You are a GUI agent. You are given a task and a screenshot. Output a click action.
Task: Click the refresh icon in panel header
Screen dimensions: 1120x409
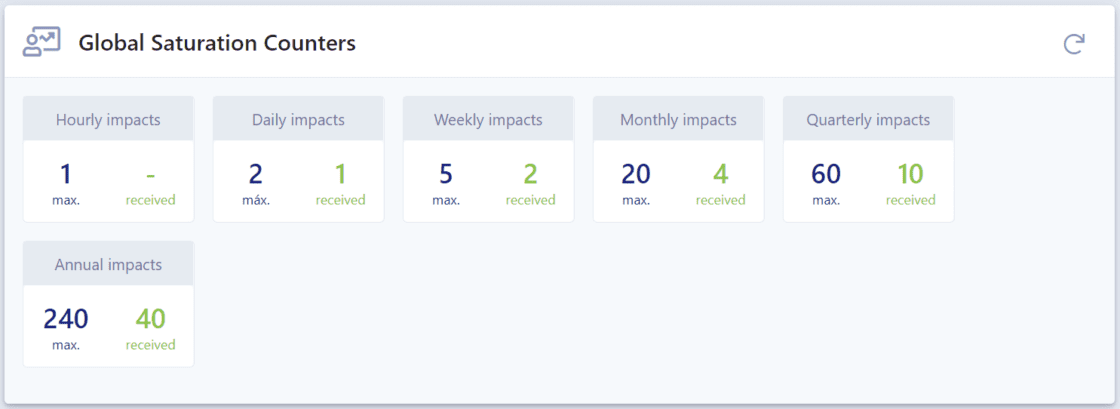[1074, 43]
